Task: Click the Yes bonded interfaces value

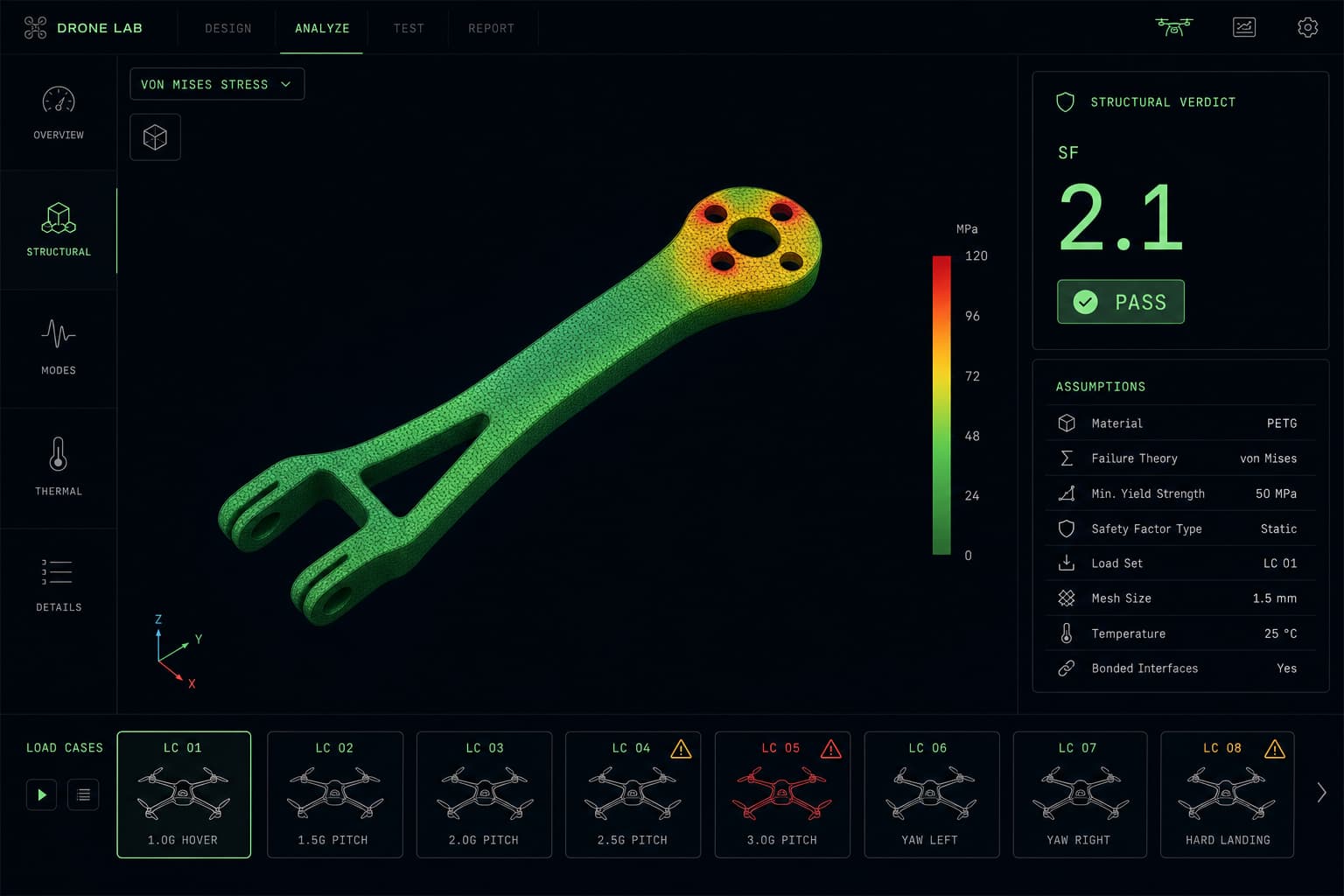Action: point(1286,668)
